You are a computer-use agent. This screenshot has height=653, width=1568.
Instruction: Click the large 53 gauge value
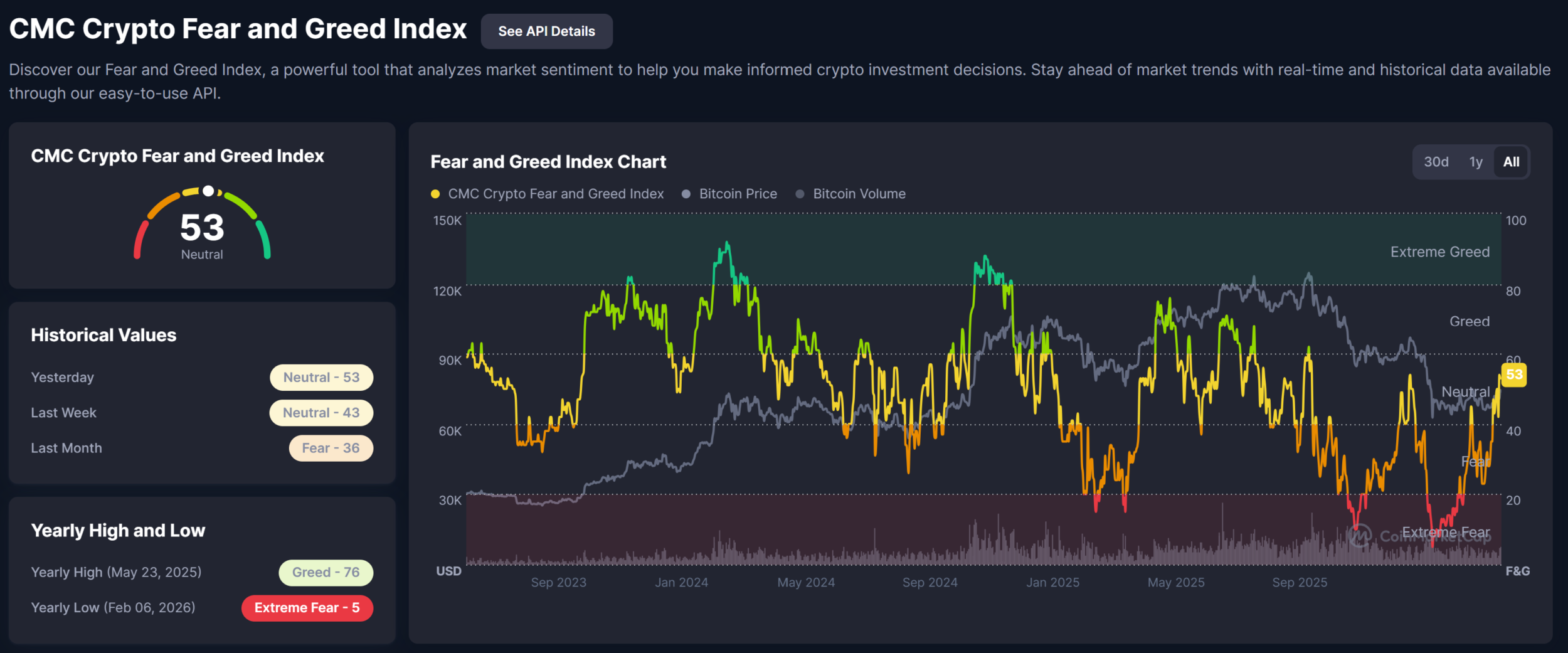pos(202,227)
